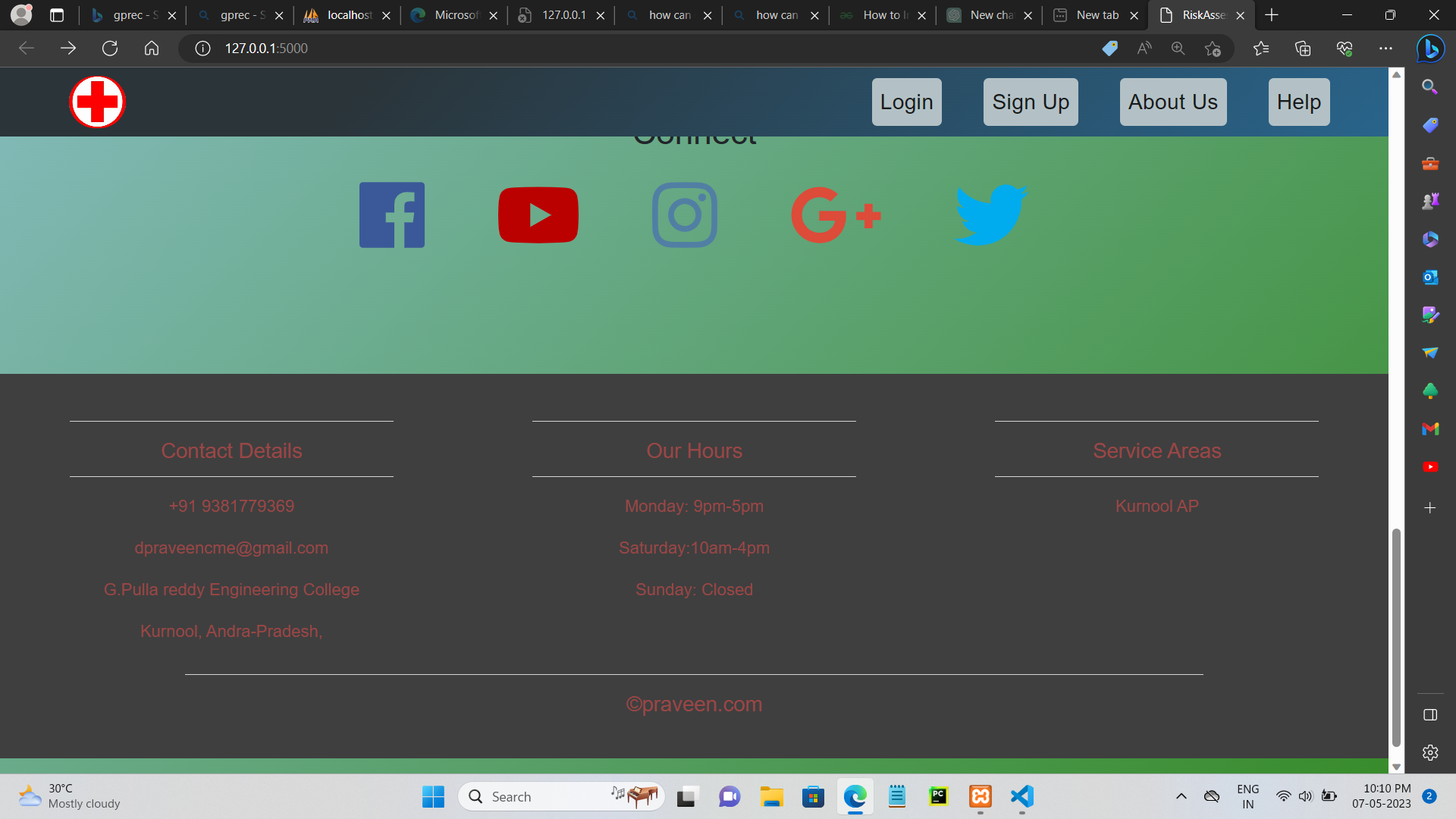Open PyCharm from the taskbar
The image size is (1456, 819).
(939, 796)
